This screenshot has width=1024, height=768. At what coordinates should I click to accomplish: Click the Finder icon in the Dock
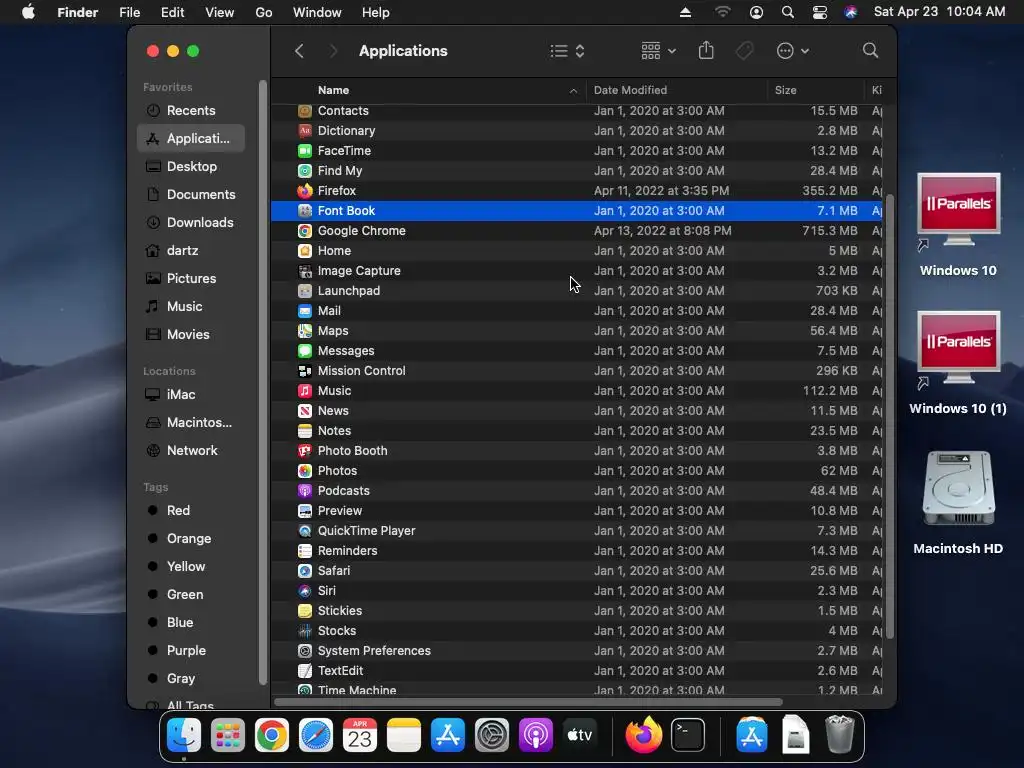pyautogui.click(x=184, y=735)
